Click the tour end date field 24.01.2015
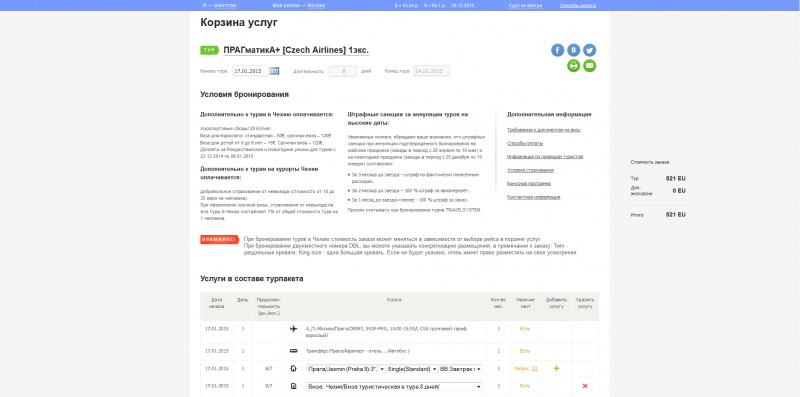Screen dimensions: 800x397 click(431, 71)
